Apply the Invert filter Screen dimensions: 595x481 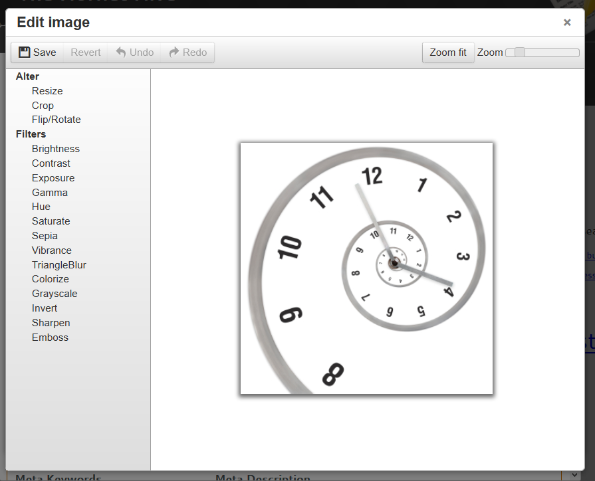(x=44, y=308)
